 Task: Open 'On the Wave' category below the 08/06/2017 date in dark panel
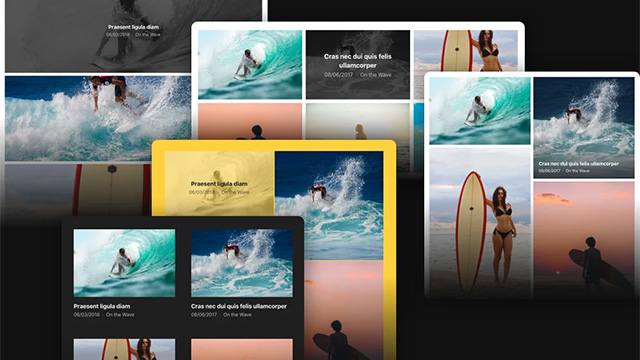click(237, 315)
